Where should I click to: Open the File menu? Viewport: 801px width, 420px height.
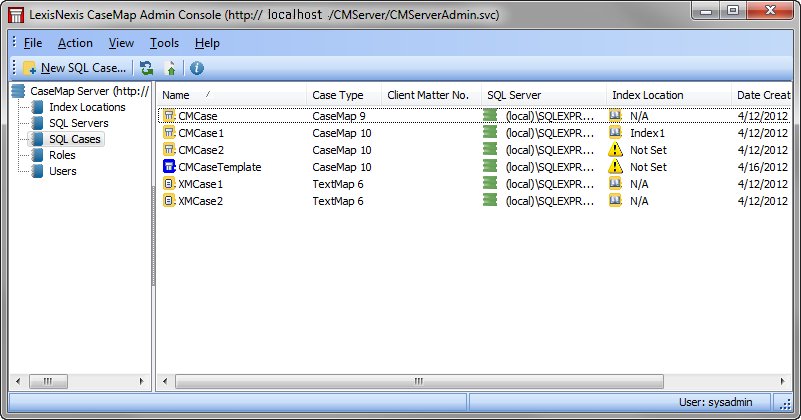pyautogui.click(x=33, y=43)
